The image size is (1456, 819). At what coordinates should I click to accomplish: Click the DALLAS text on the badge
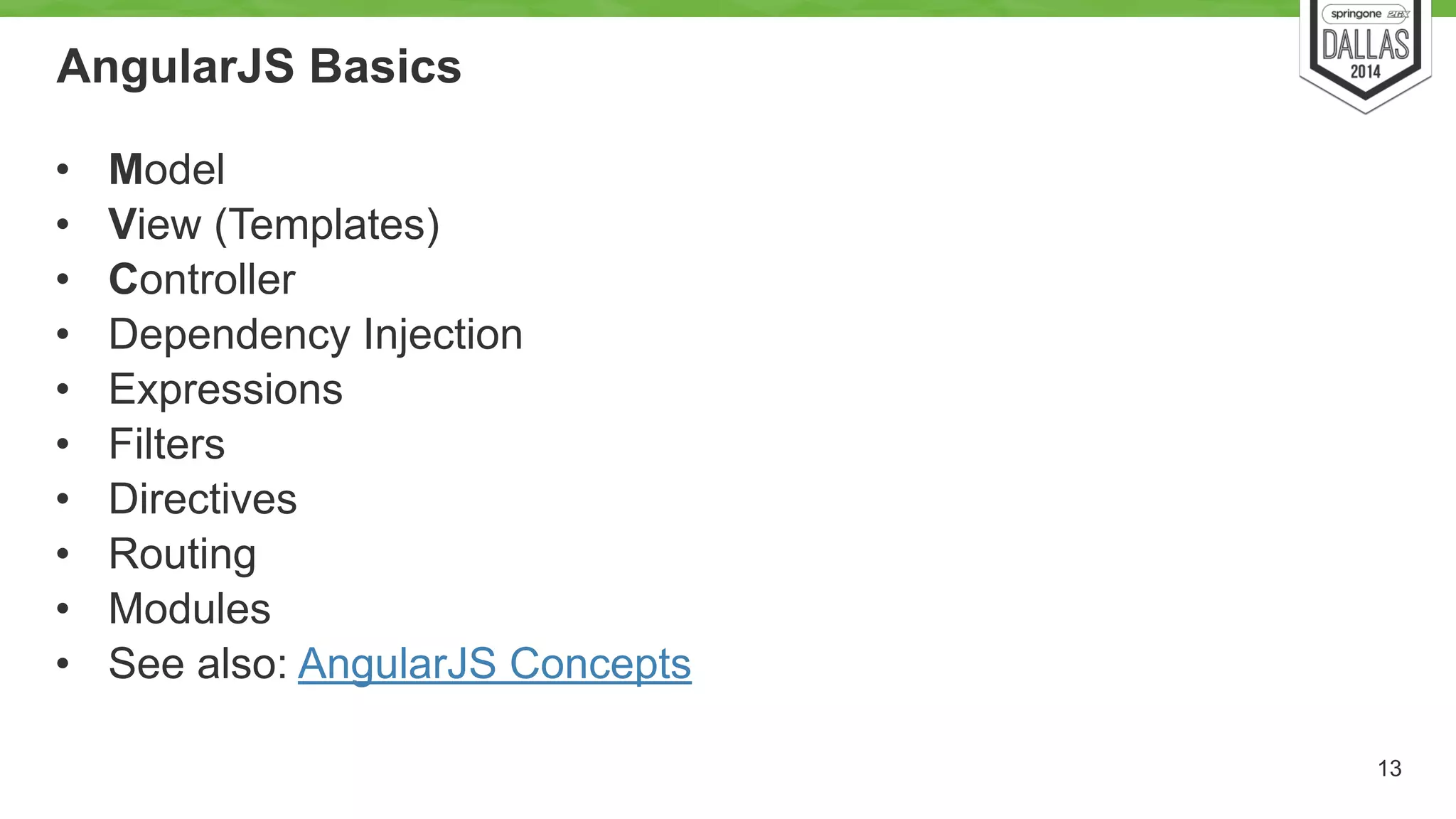[1366, 45]
